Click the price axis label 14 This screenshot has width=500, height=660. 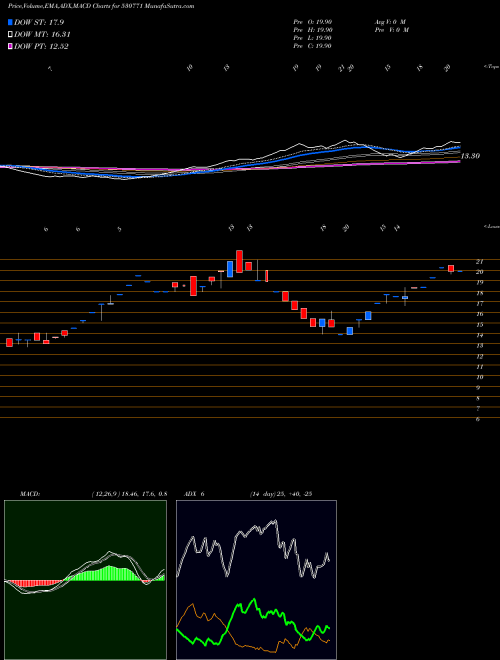point(479,335)
